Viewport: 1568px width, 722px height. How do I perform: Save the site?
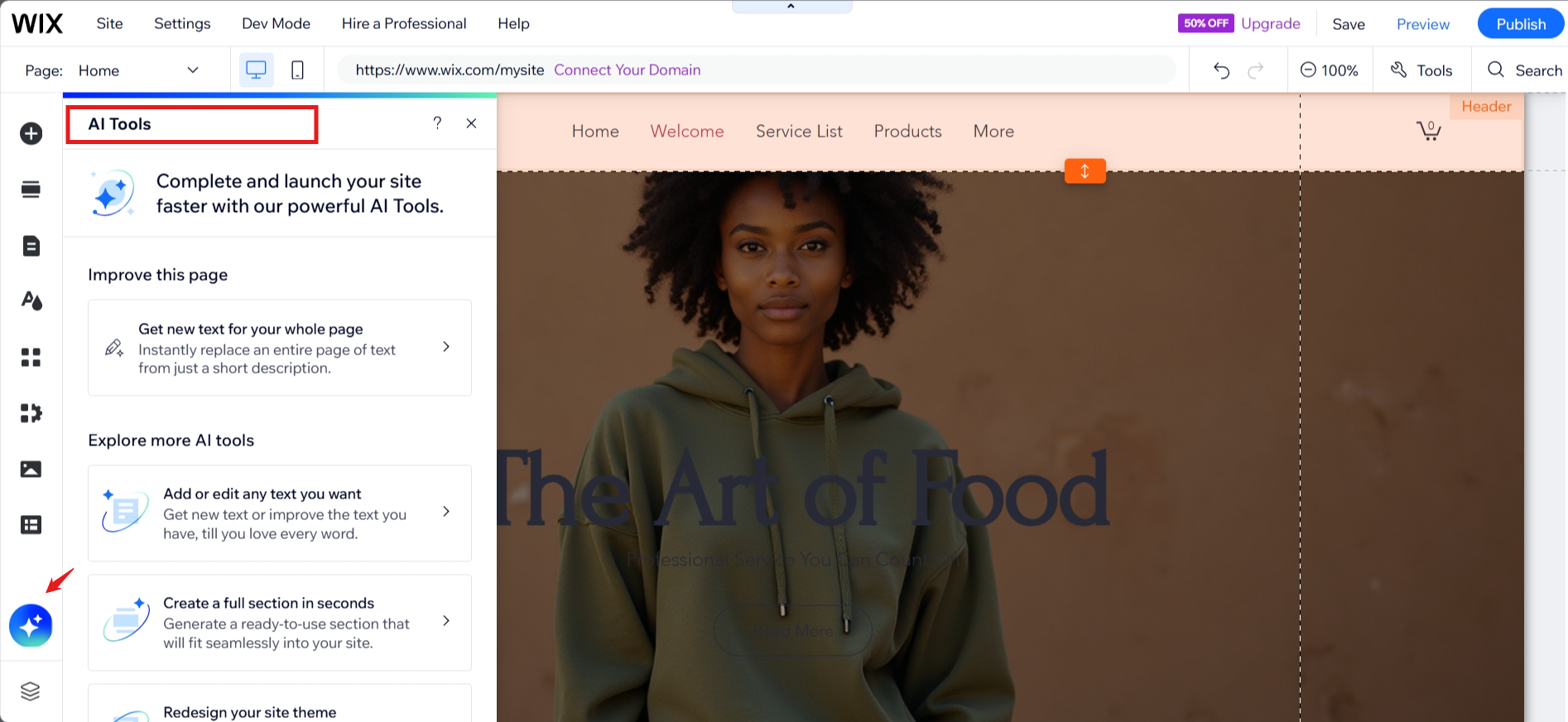1349,24
